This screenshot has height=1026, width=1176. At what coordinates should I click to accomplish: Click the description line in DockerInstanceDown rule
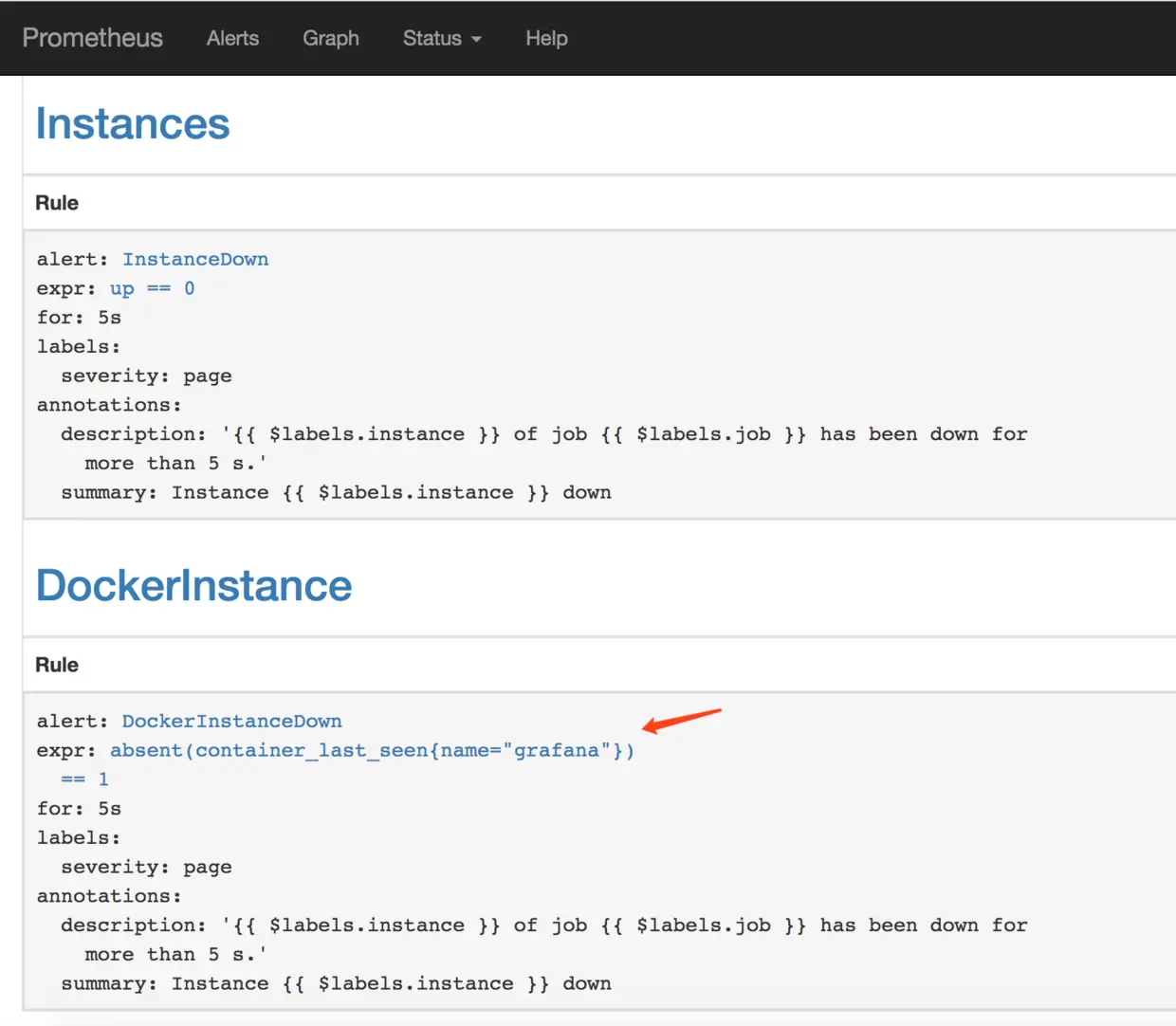click(x=543, y=925)
